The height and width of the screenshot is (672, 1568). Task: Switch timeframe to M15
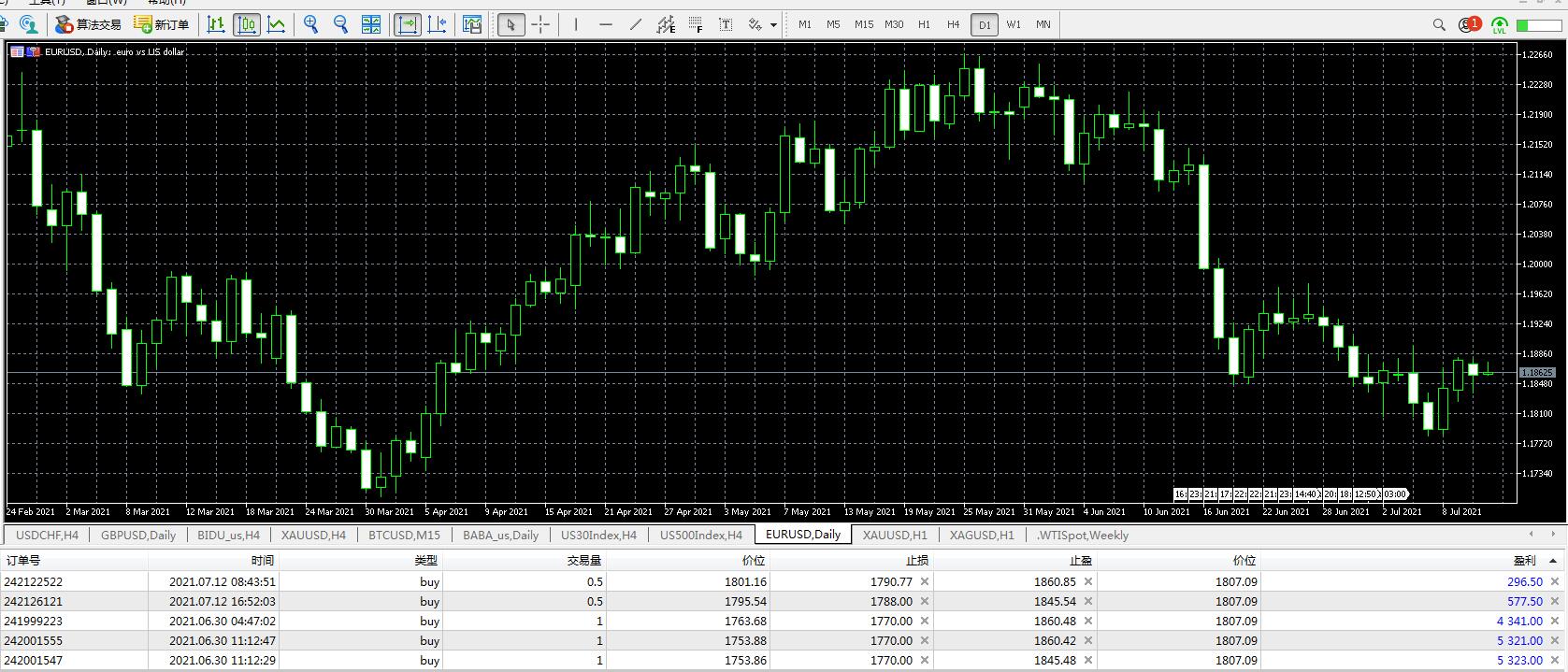pyautogui.click(x=864, y=24)
